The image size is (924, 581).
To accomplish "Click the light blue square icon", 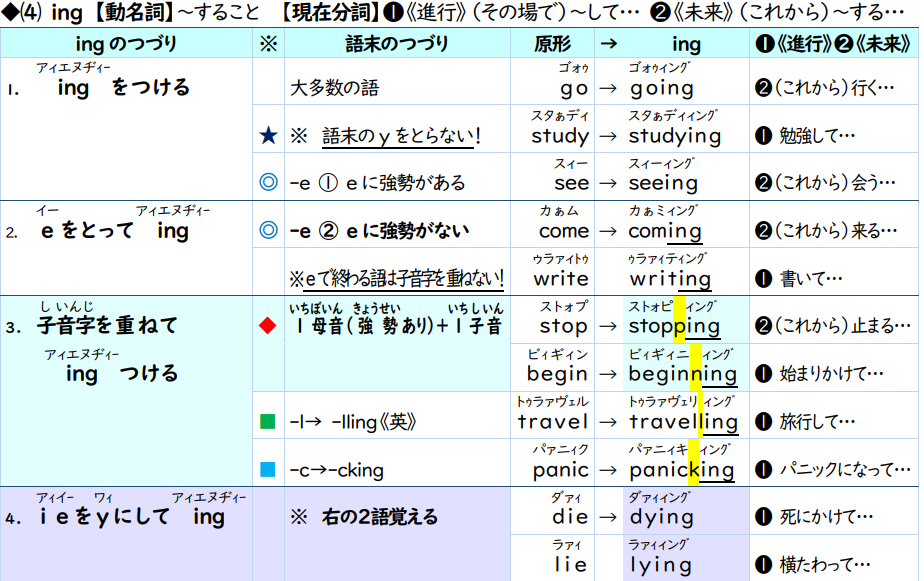I will [x=267, y=469].
